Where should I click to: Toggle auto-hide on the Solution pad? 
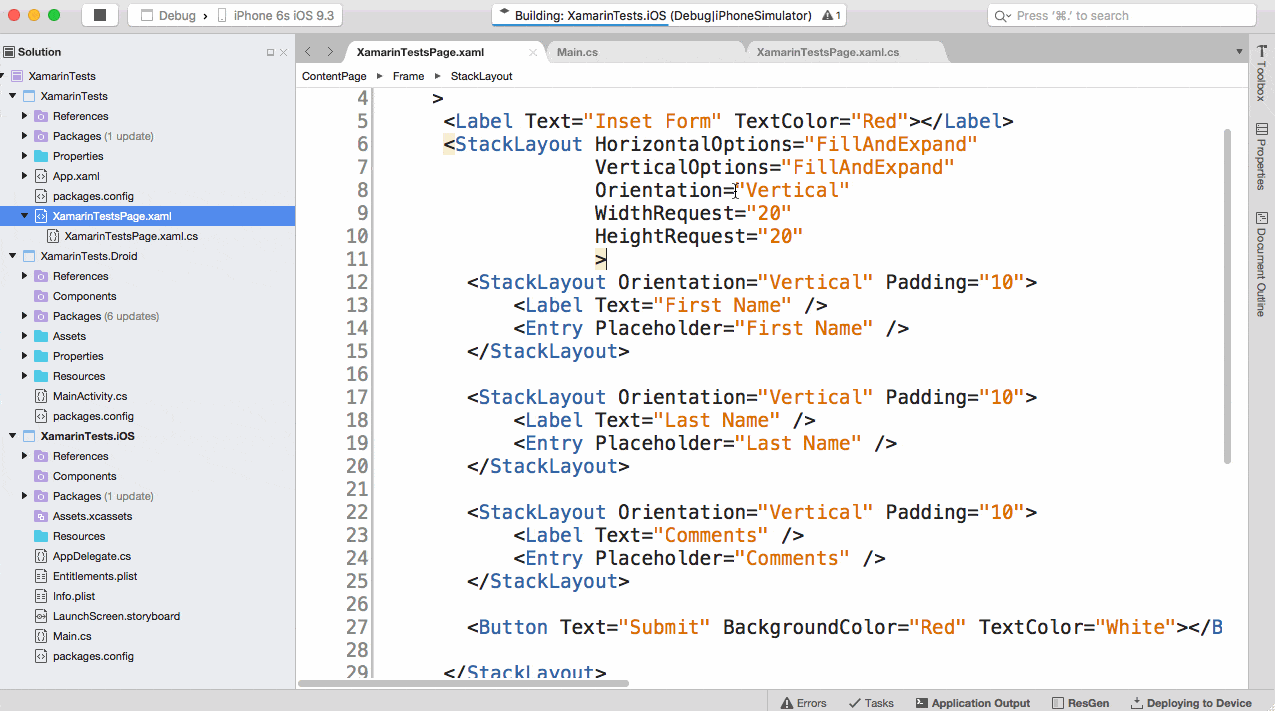[272, 51]
